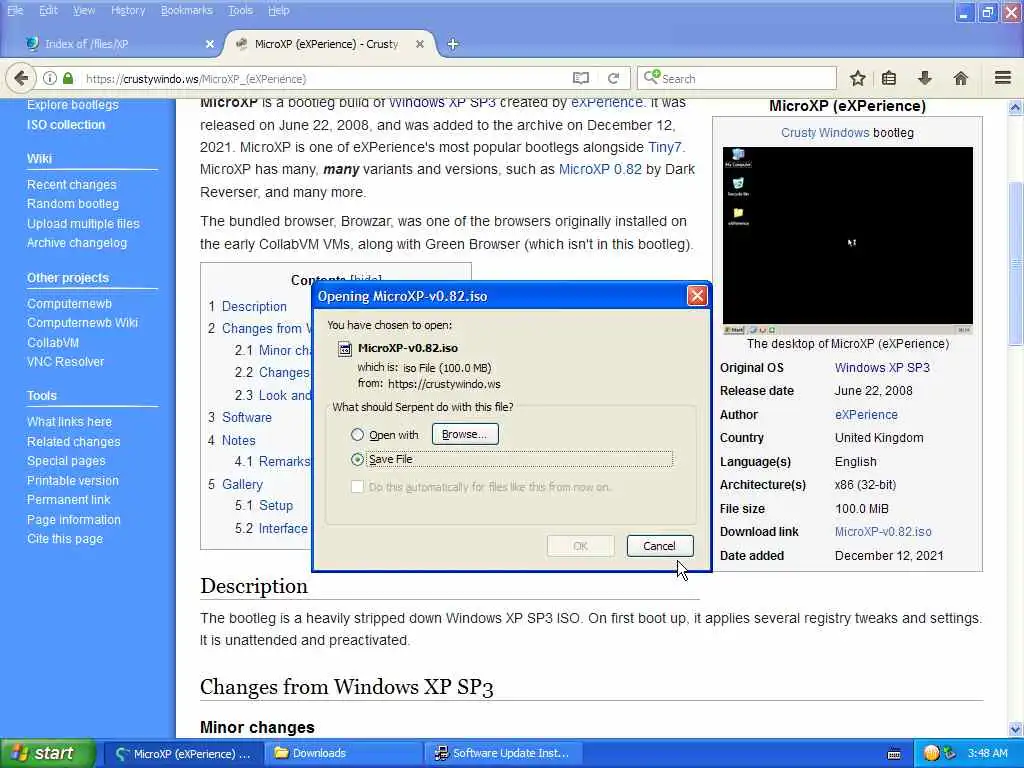Switch to Downloads folder in taskbar
The width and height of the screenshot is (1024, 768).
(344, 753)
